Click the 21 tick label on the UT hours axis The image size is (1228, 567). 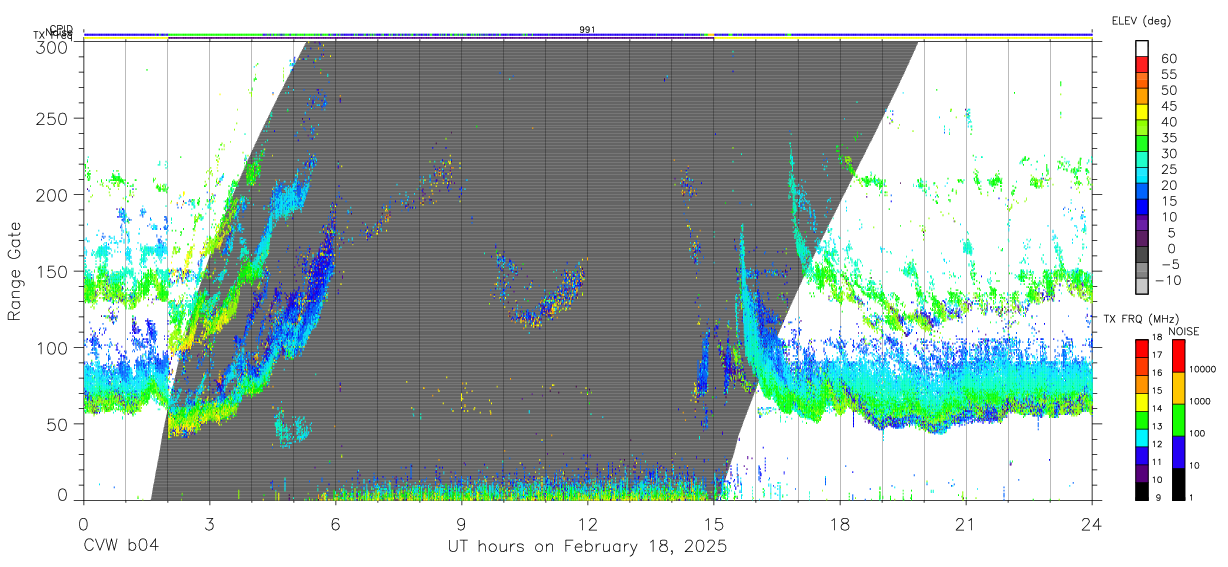click(x=966, y=523)
